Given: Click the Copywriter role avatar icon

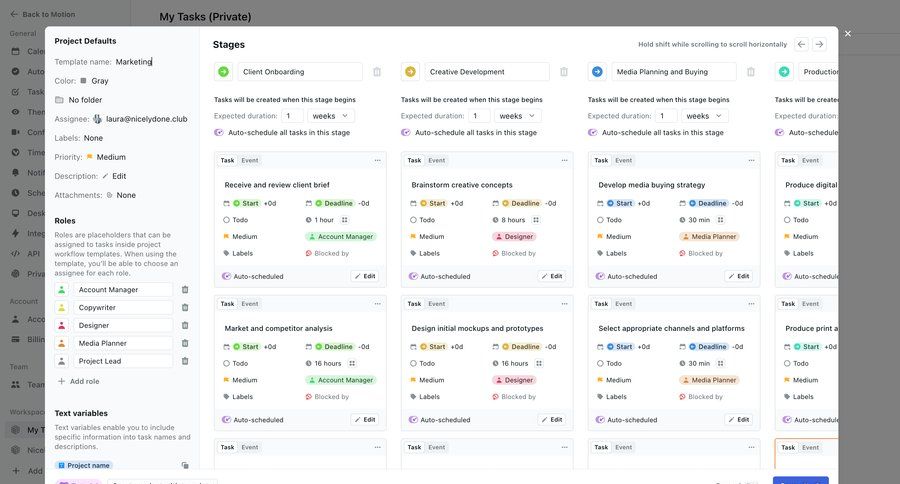Looking at the screenshot, I should tap(62, 308).
